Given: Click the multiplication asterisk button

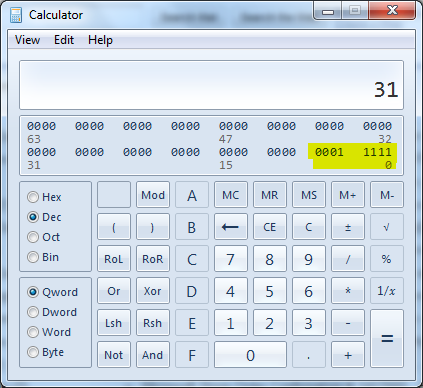Looking at the screenshot, I should pyautogui.click(x=348, y=291).
